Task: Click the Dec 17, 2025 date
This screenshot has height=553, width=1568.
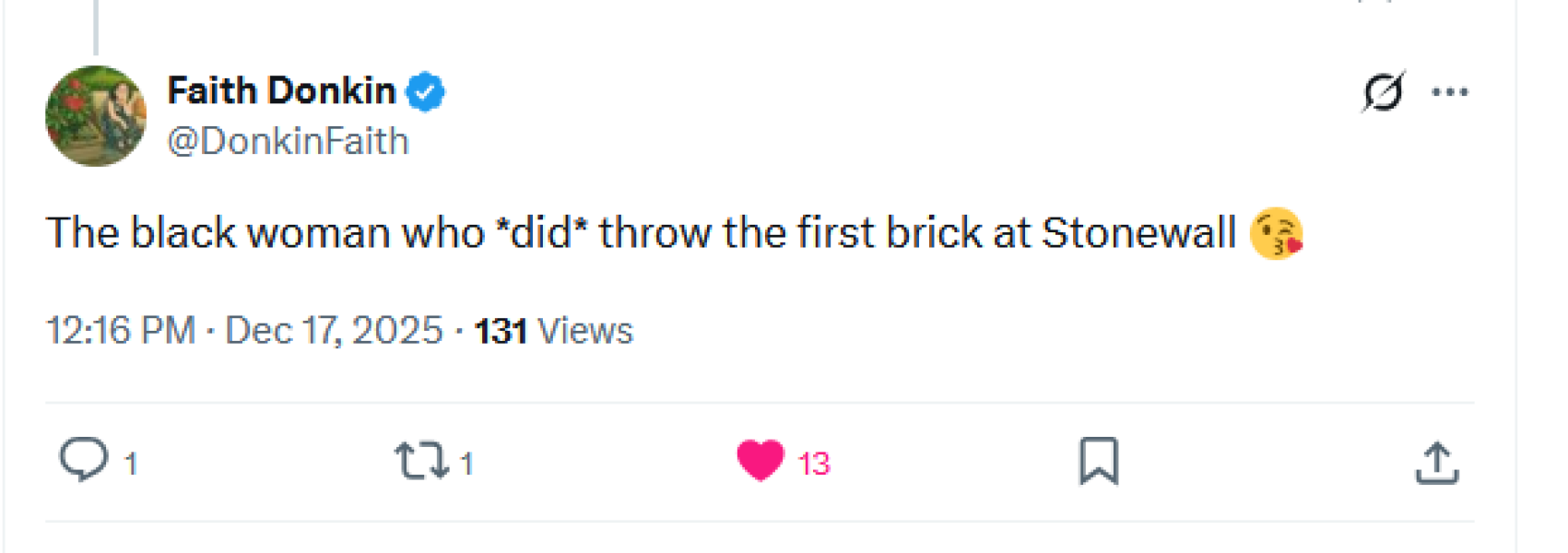Action: click(334, 331)
